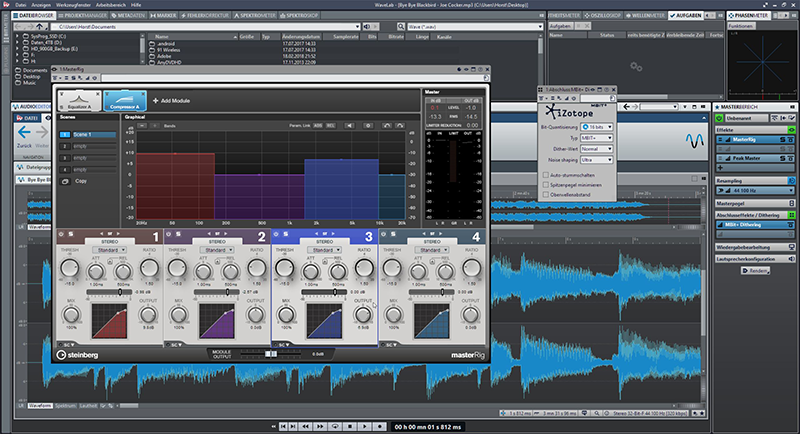Click the stop transport button

[350, 426]
